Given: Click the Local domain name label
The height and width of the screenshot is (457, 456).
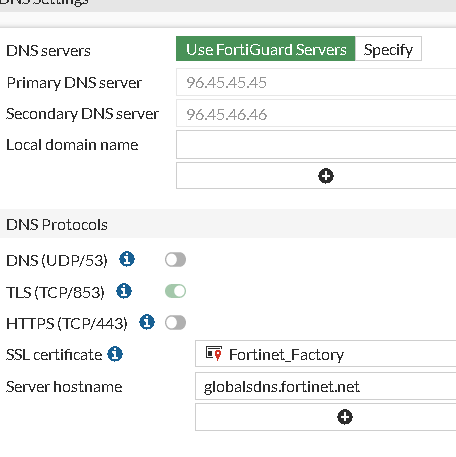Looking at the screenshot, I should click(x=72, y=145).
